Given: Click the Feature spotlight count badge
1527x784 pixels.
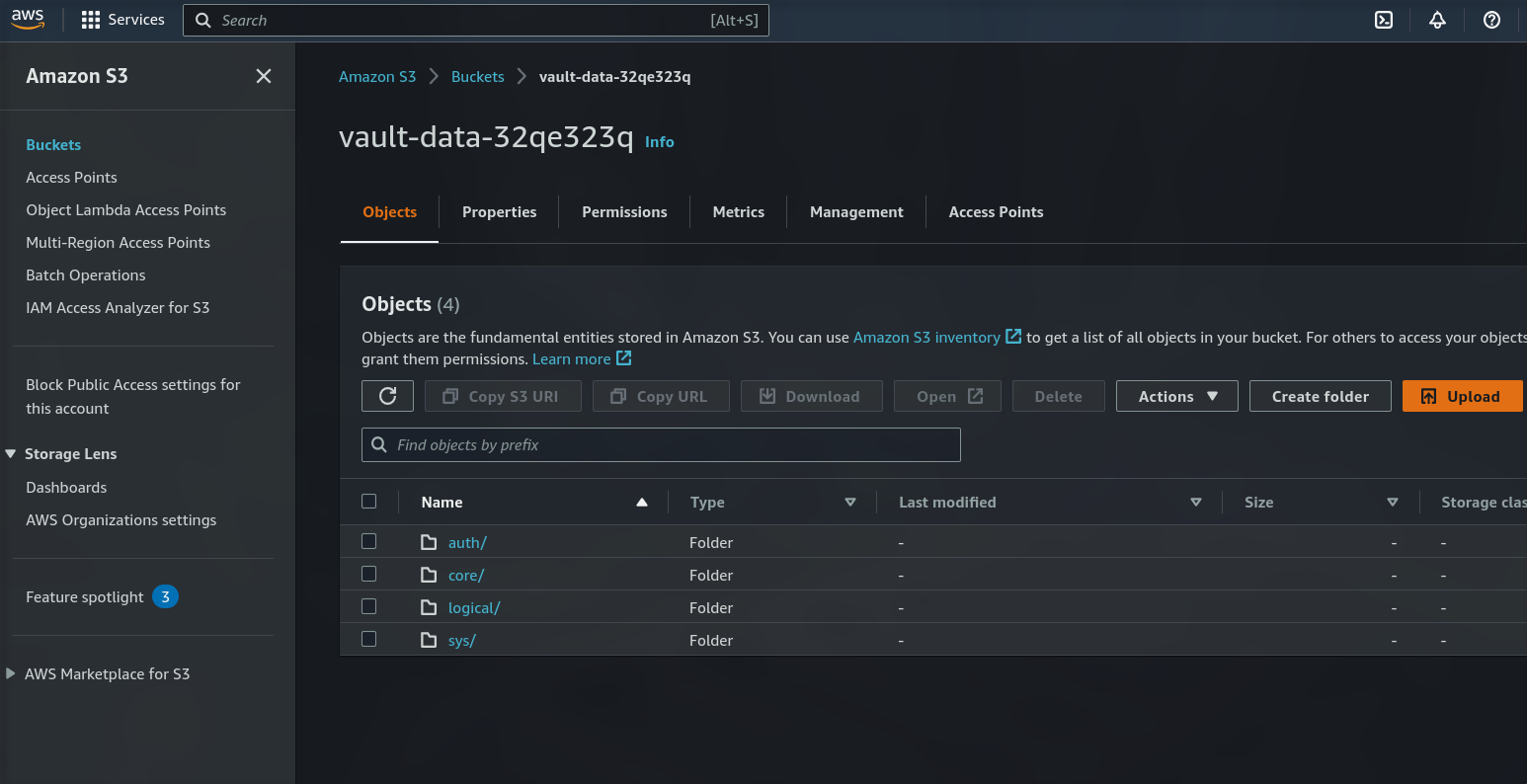Looking at the screenshot, I should [165, 596].
